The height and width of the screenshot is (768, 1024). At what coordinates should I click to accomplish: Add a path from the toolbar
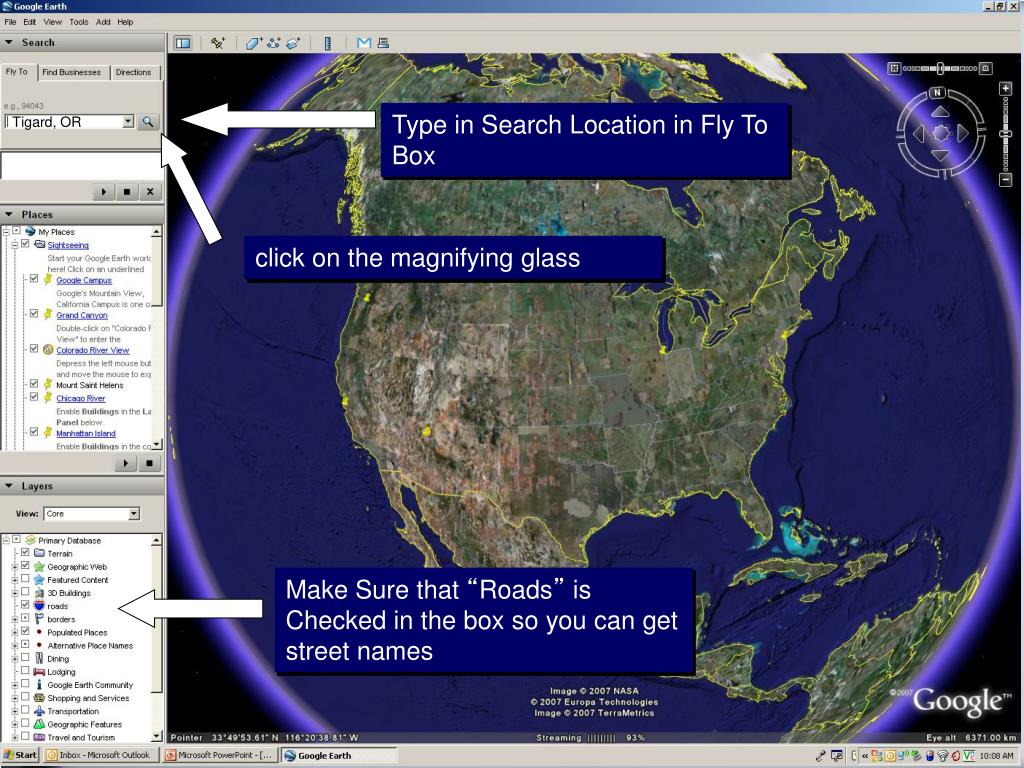click(x=274, y=43)
